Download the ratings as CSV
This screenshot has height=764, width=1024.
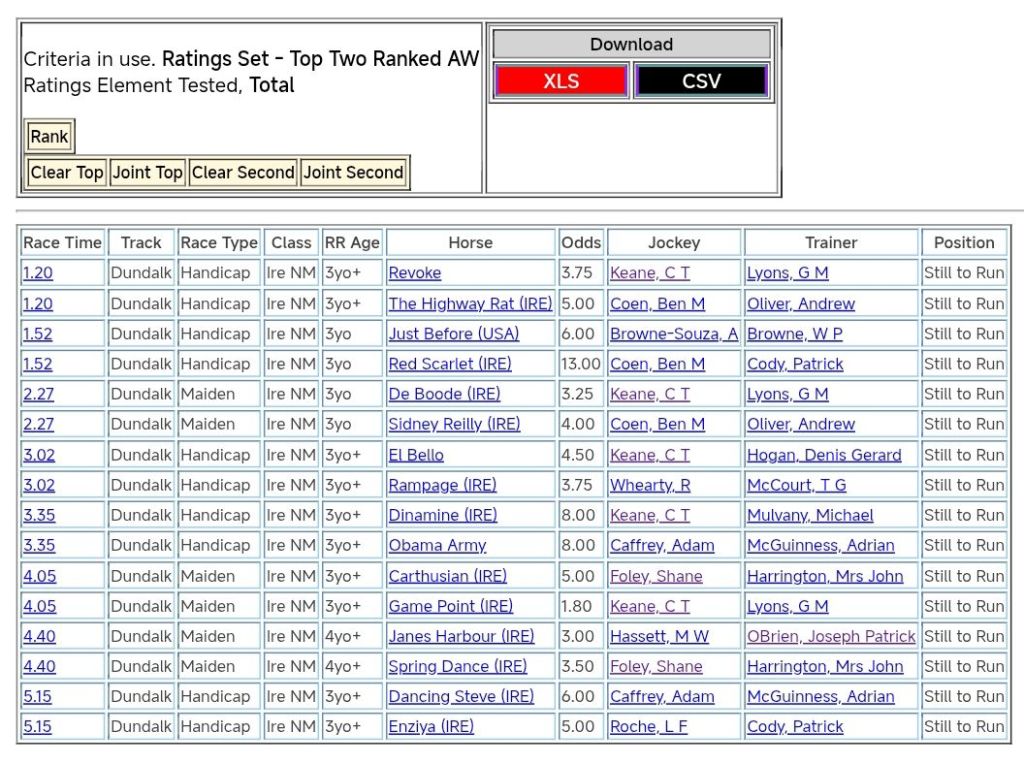(701, 81)
